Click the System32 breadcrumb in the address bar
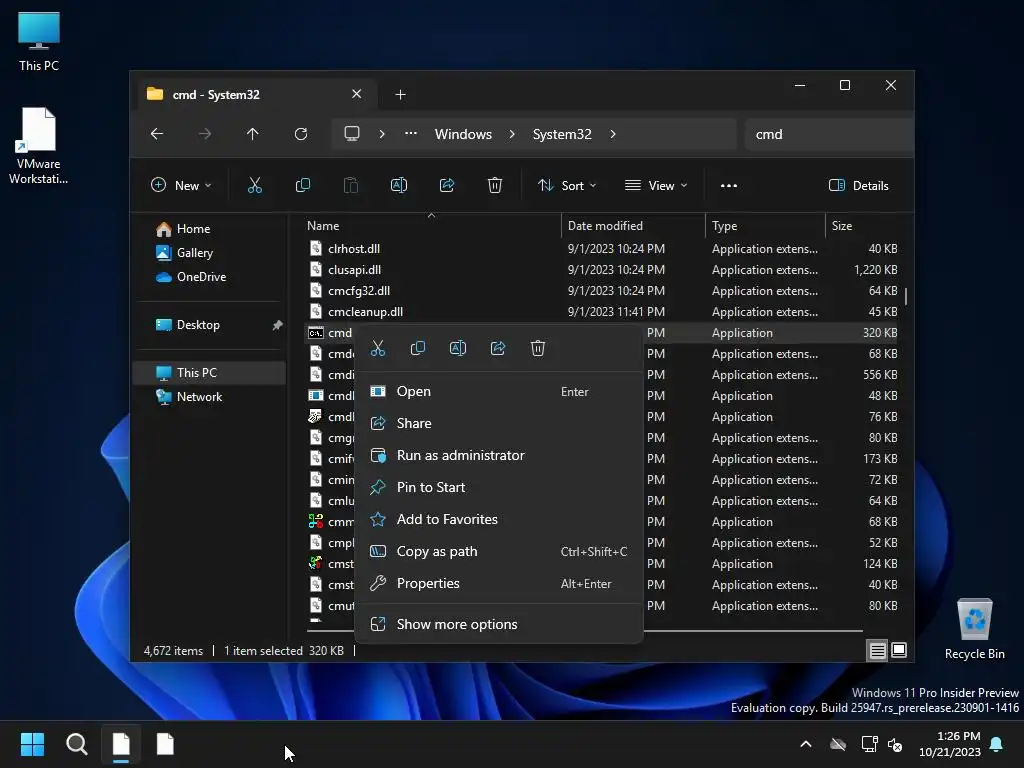 (562, 134)
